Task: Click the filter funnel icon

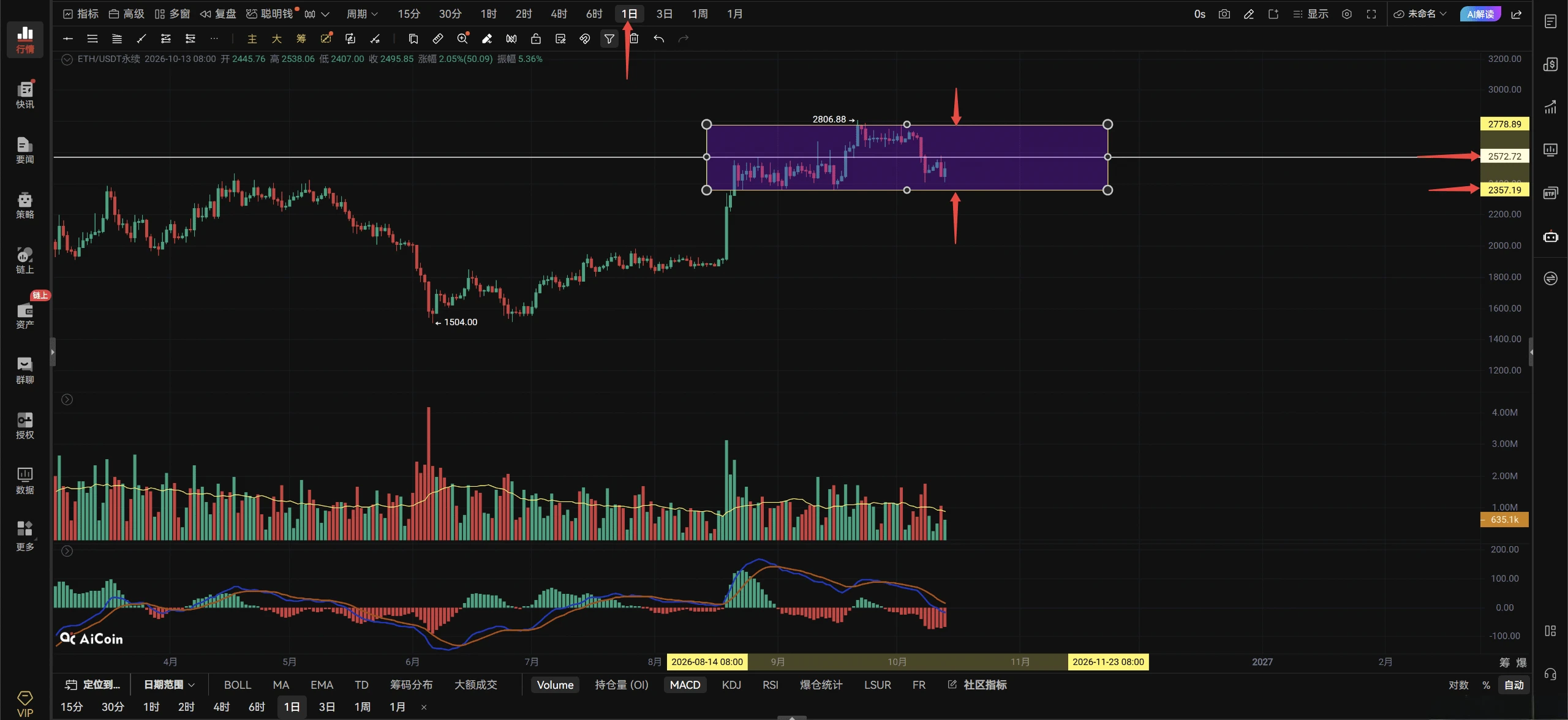Action: 609,39
